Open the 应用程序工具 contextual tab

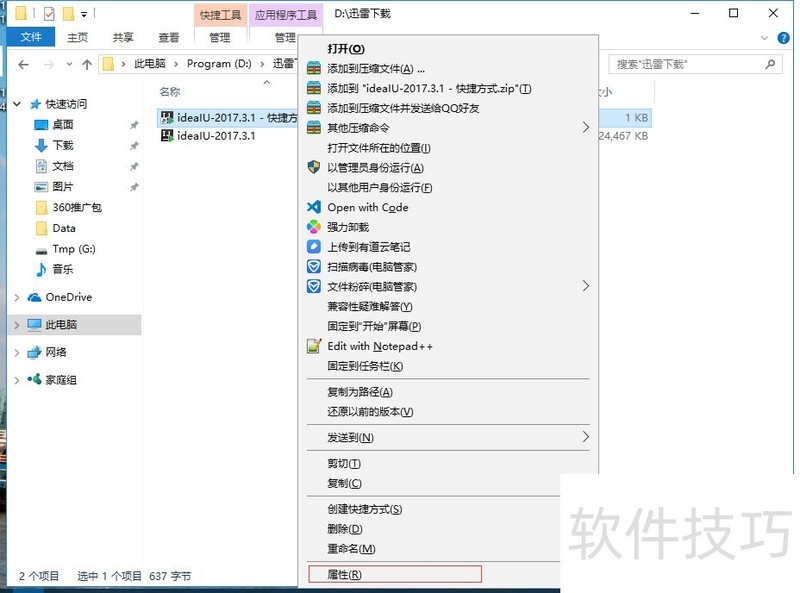coord(286,15)
